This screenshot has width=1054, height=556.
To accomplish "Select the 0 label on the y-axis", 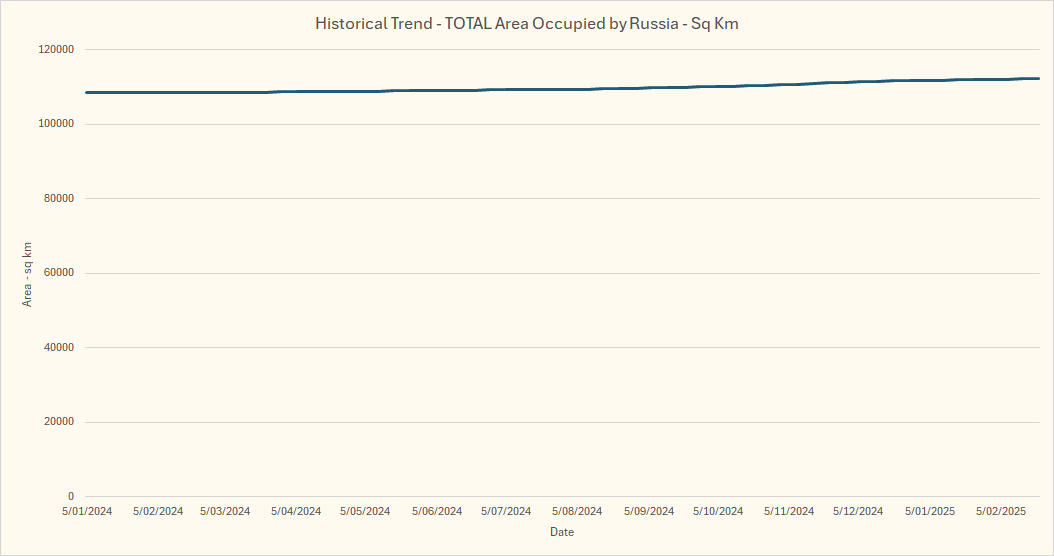I will (71, 496).
